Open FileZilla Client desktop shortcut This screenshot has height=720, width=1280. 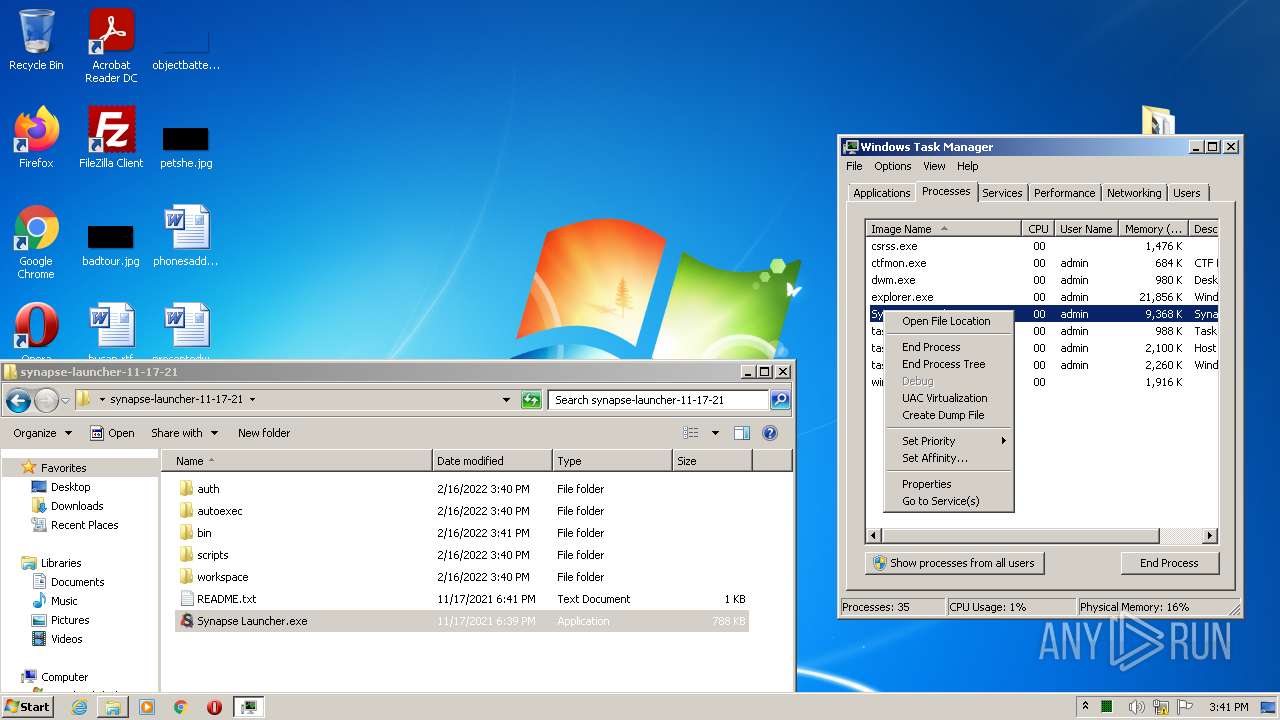click(111, 138)
